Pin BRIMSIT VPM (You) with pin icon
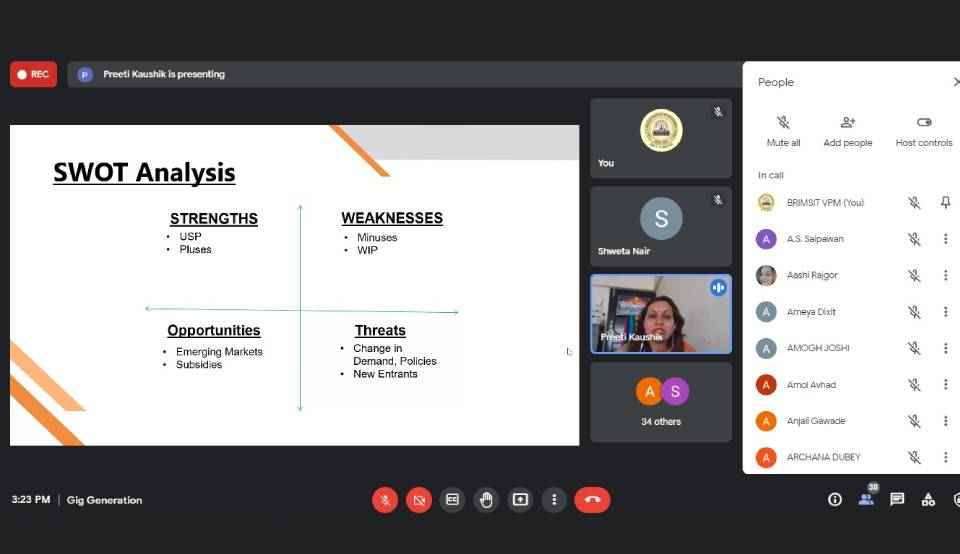This screenshot has height=554, width=960. (945, 203)
